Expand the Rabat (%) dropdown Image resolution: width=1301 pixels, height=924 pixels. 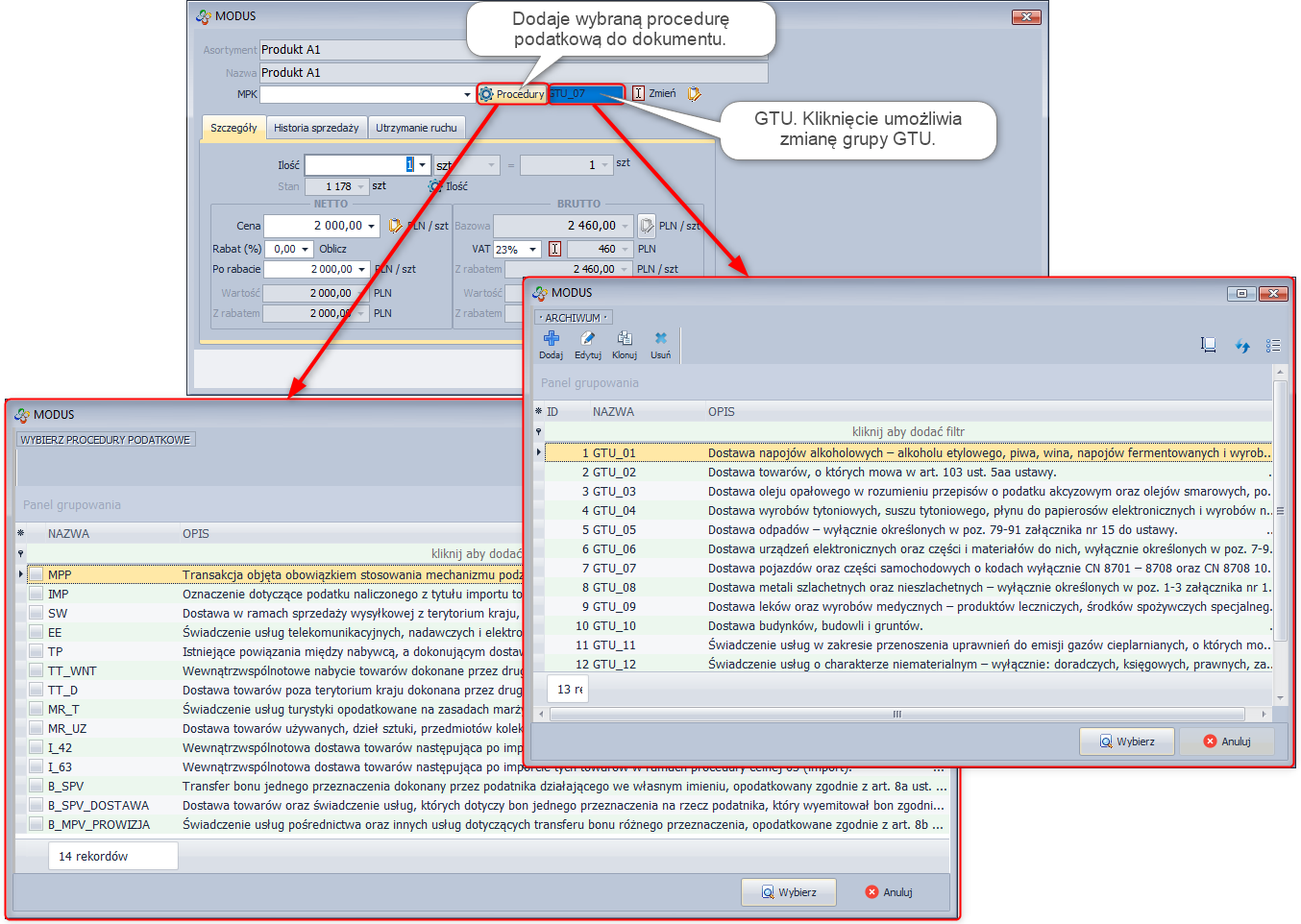click(306, 250)
